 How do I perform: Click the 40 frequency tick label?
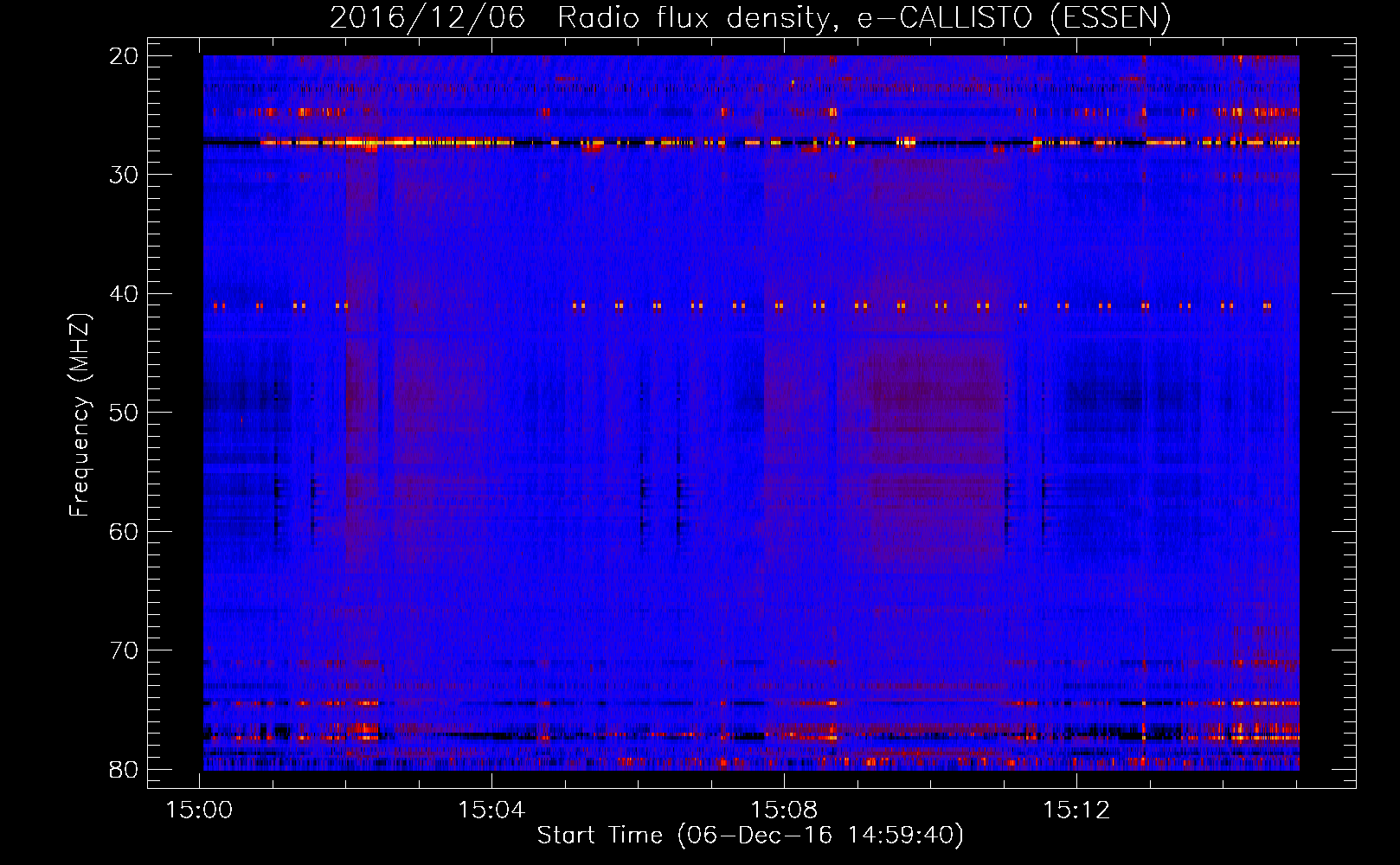125,294
